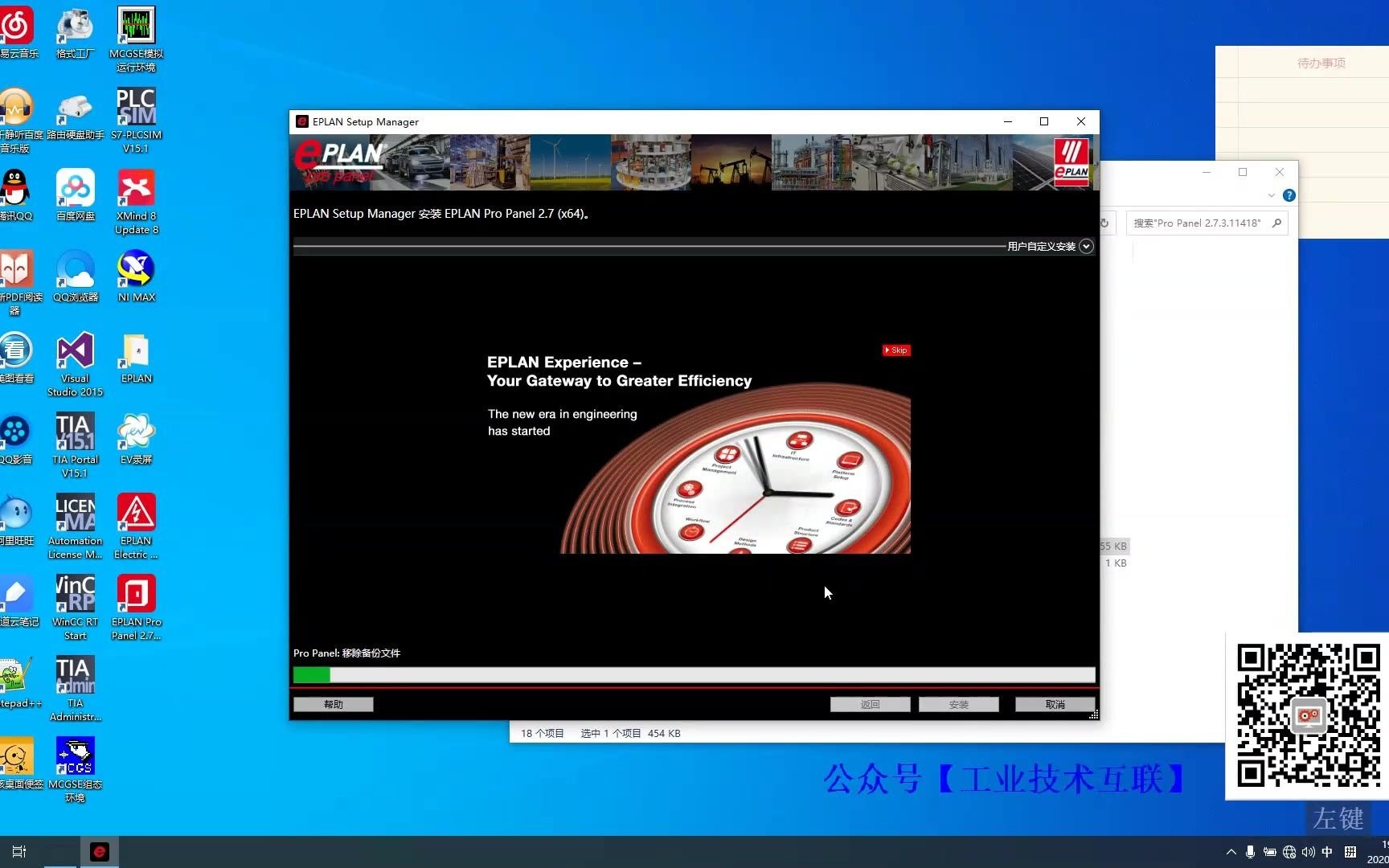Show hidden tray icons via taskbar arrow
The height and width of the screenshot is (868, 1389).
(x=1231, y=852)
